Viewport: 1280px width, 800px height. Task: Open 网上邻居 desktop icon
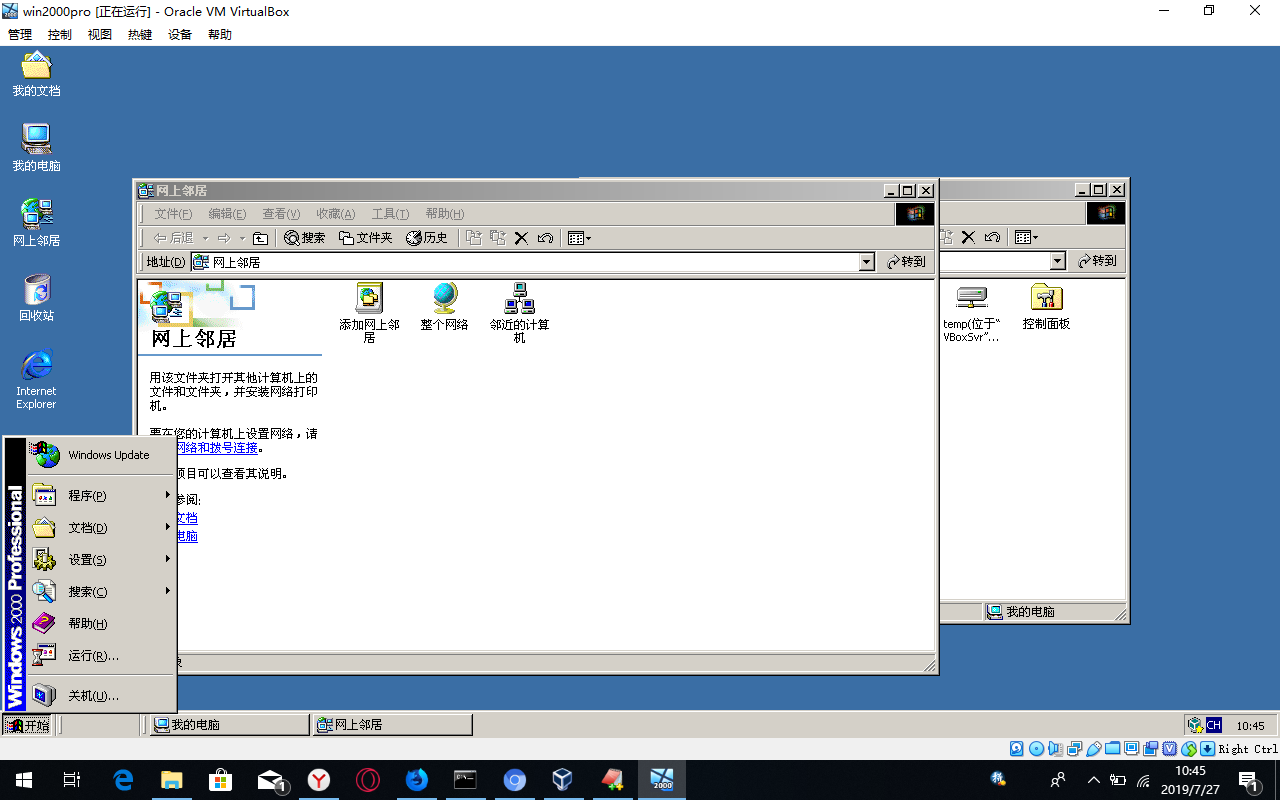coord(36,222)
